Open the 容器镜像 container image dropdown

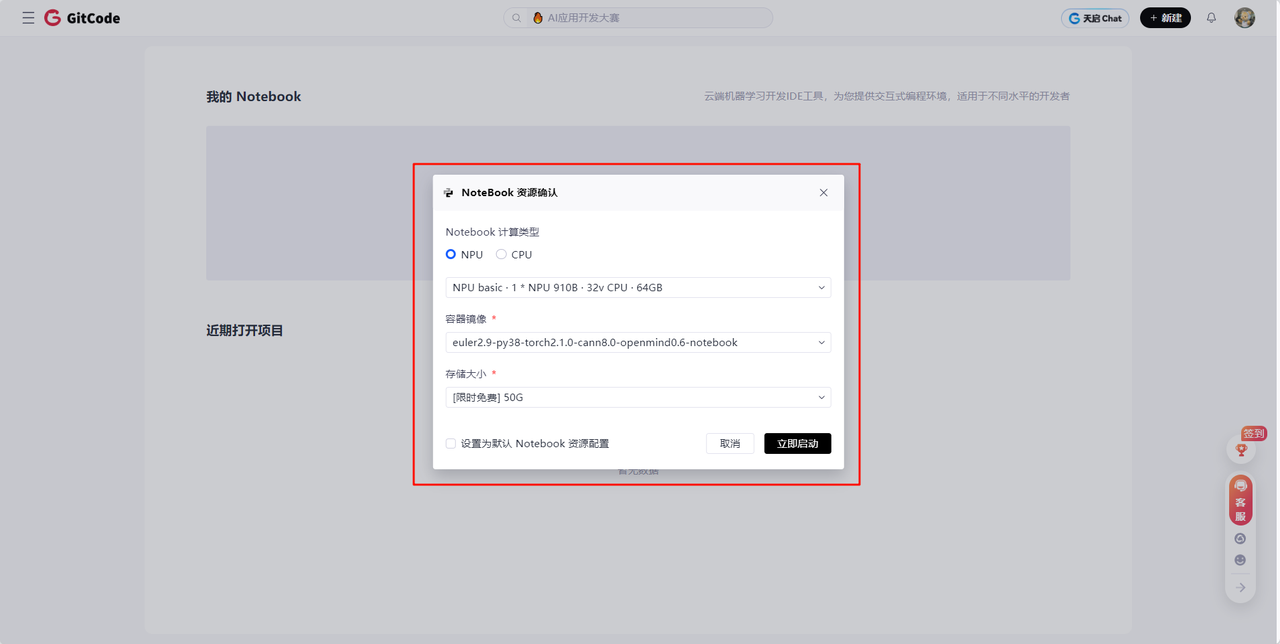tap(637, 343)
